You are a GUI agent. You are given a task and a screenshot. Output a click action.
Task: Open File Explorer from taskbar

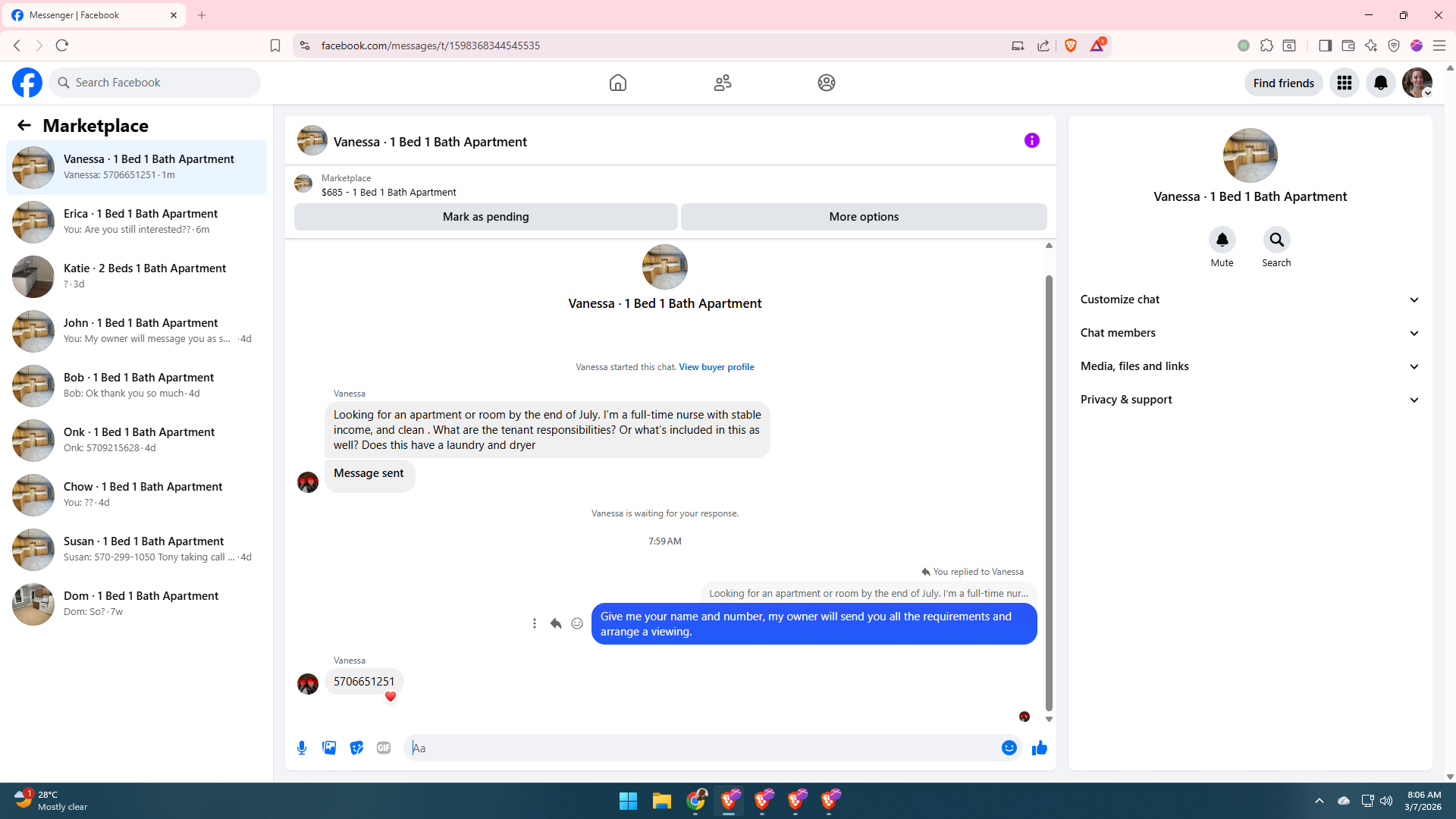(x=661, y=801)
